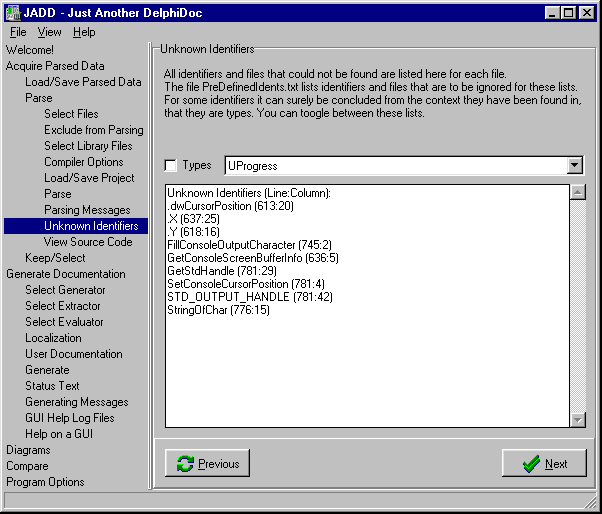Viewport: 602px width, 514px height.
Task: Select Compare in the sidebar
Action: point(27,466)
